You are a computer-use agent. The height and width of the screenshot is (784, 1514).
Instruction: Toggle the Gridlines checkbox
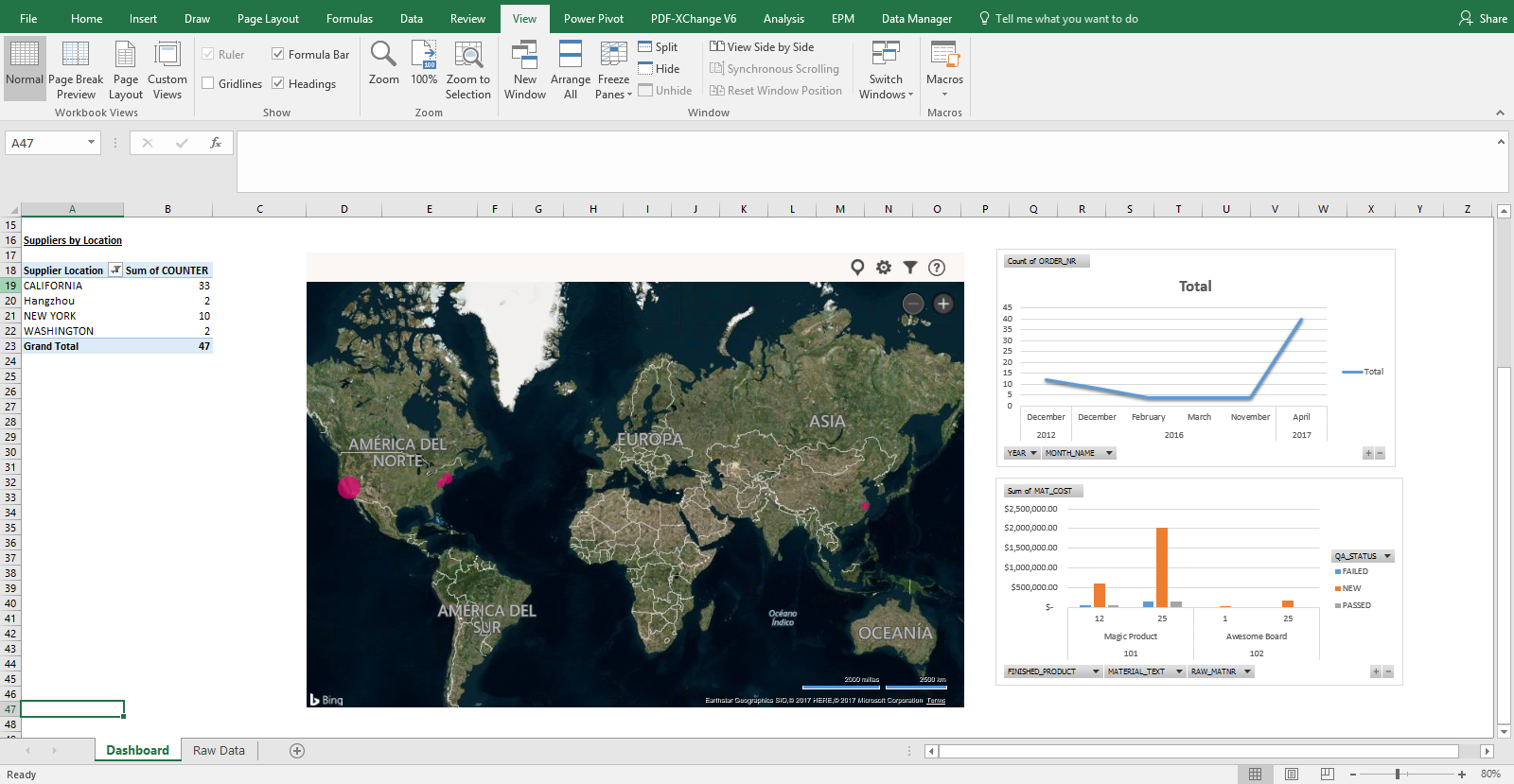point(208,83)
